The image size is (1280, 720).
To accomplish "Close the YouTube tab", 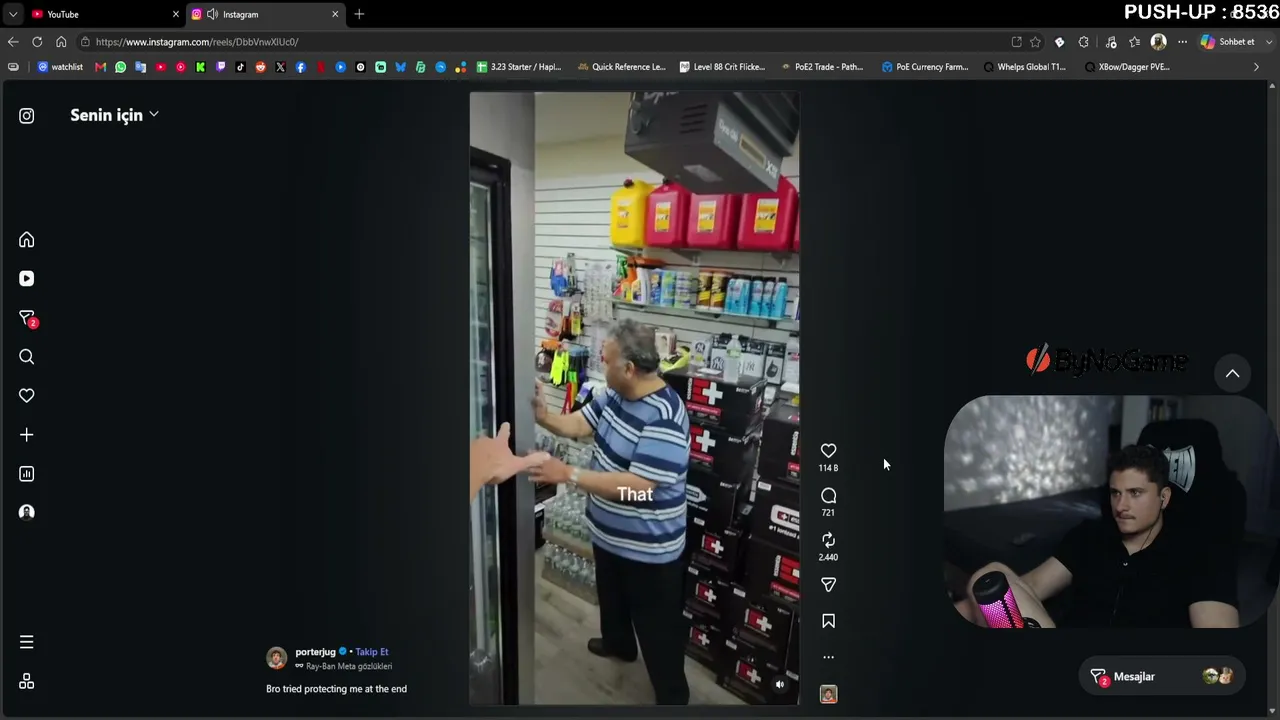I will pos(176,14).
